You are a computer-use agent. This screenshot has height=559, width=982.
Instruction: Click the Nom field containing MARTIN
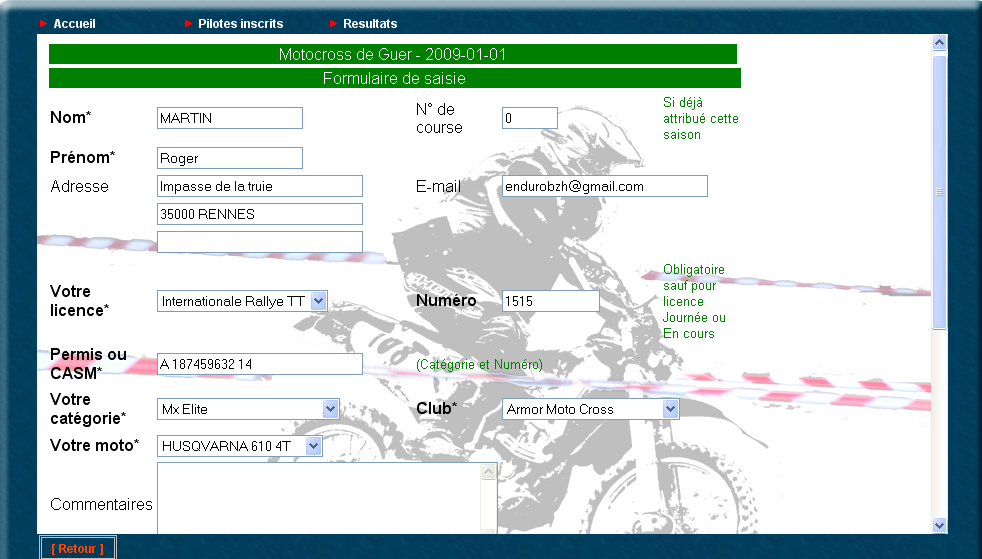[x=230, y=118]
